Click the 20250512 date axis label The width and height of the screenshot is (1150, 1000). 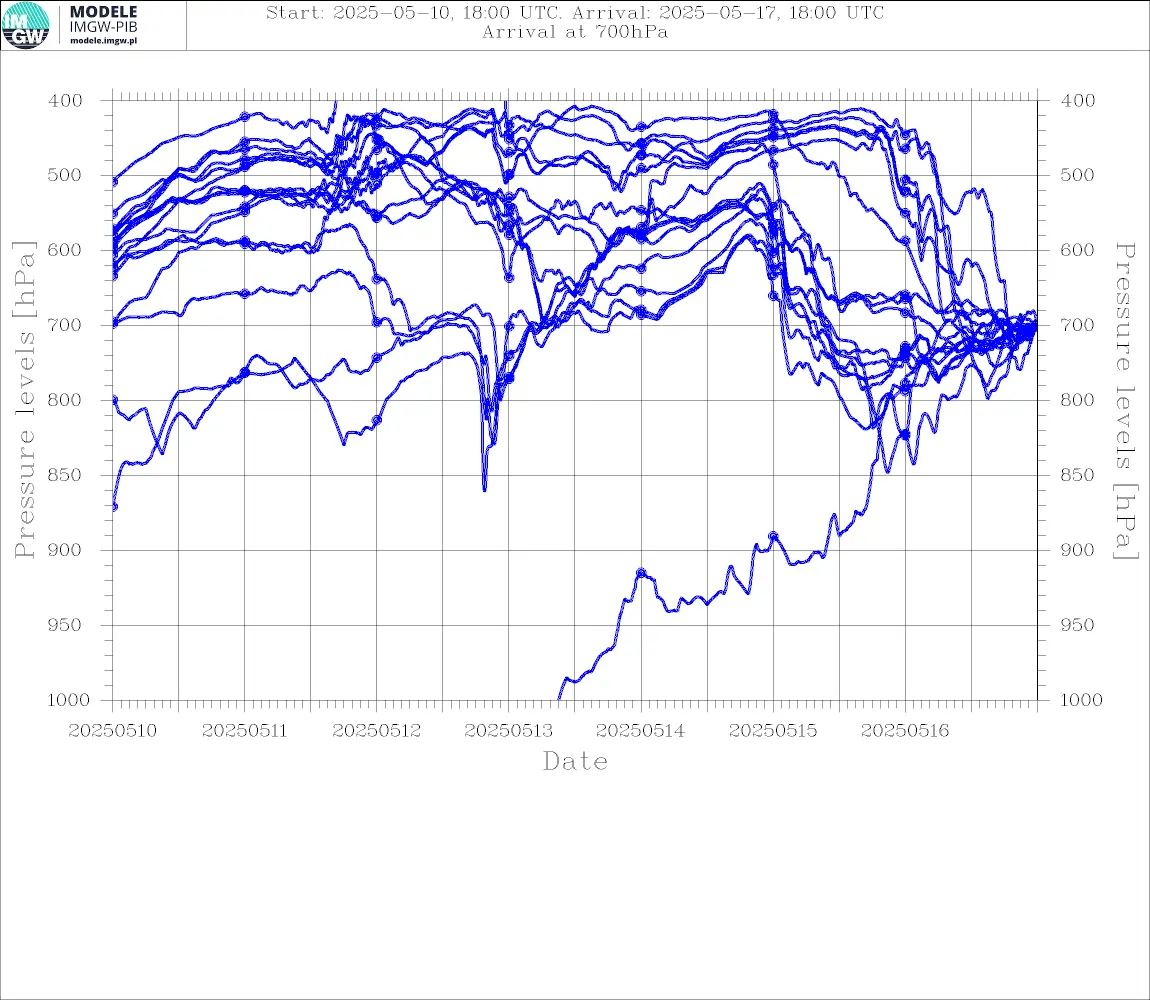(x=376, y=731)
